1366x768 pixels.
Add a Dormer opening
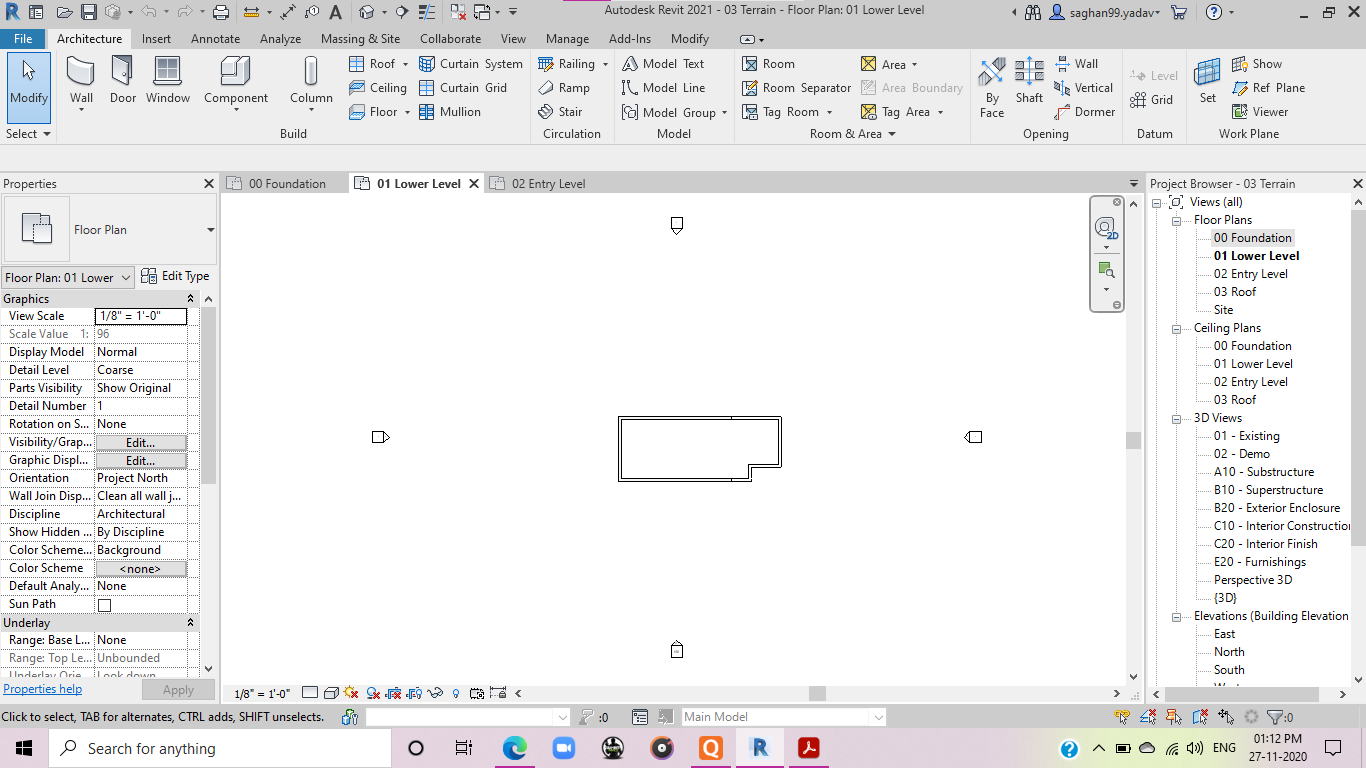tap(1085, 112)
